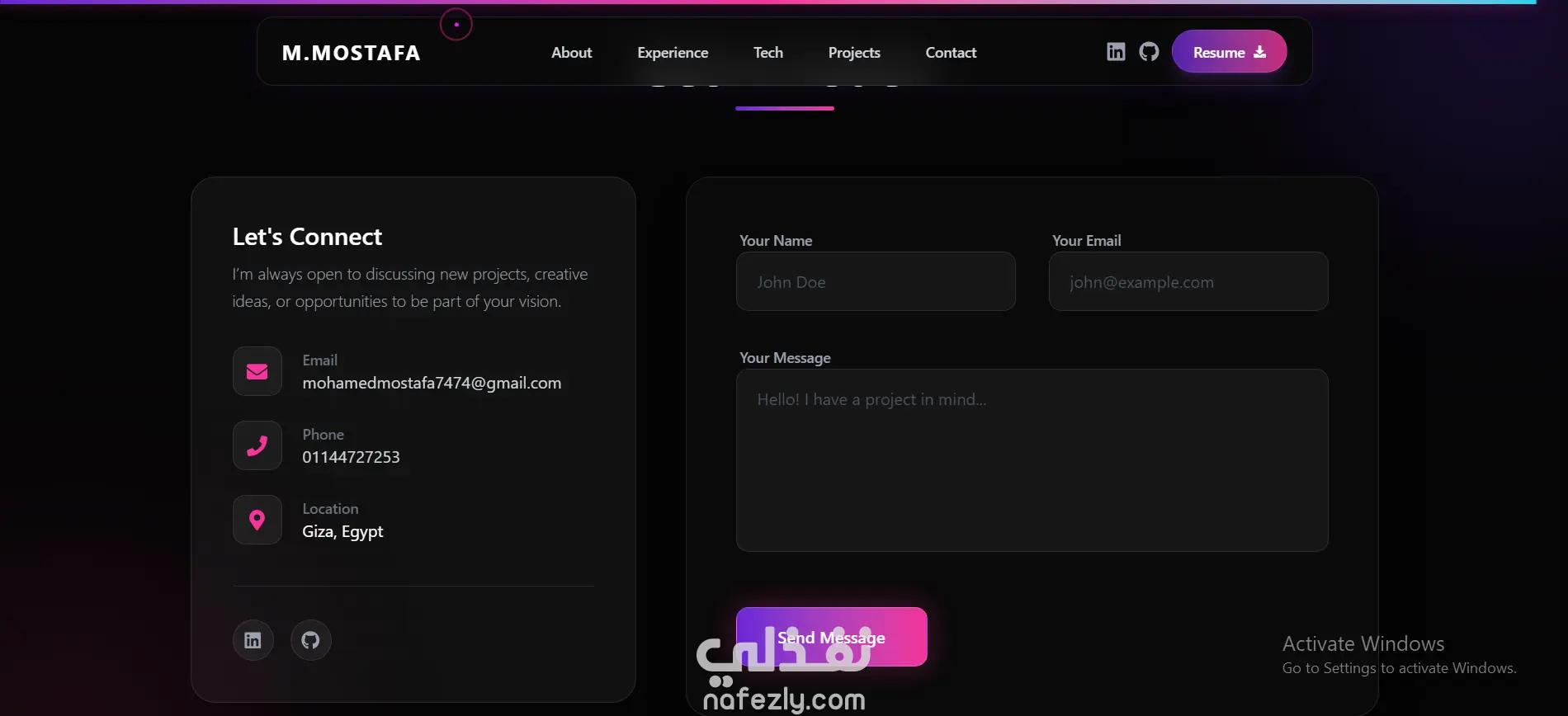Open GitHub icon in navbar
Viewport: 1568px width, 716px height.
(1149, 52)
